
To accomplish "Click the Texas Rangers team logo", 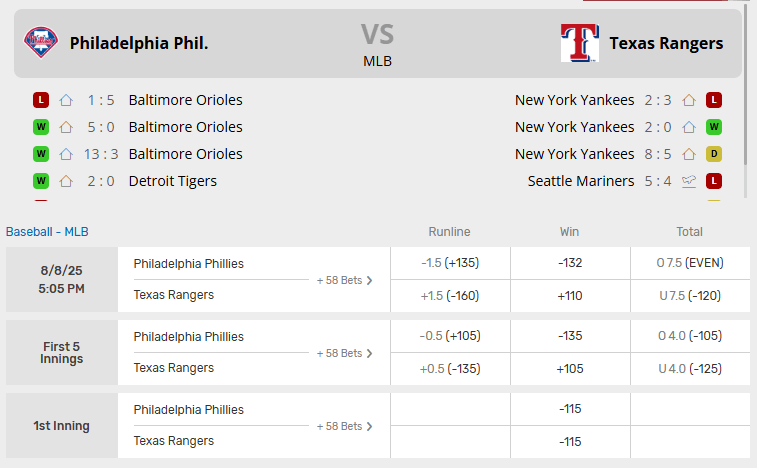I will pyautogui.click(x=579, y=43).
